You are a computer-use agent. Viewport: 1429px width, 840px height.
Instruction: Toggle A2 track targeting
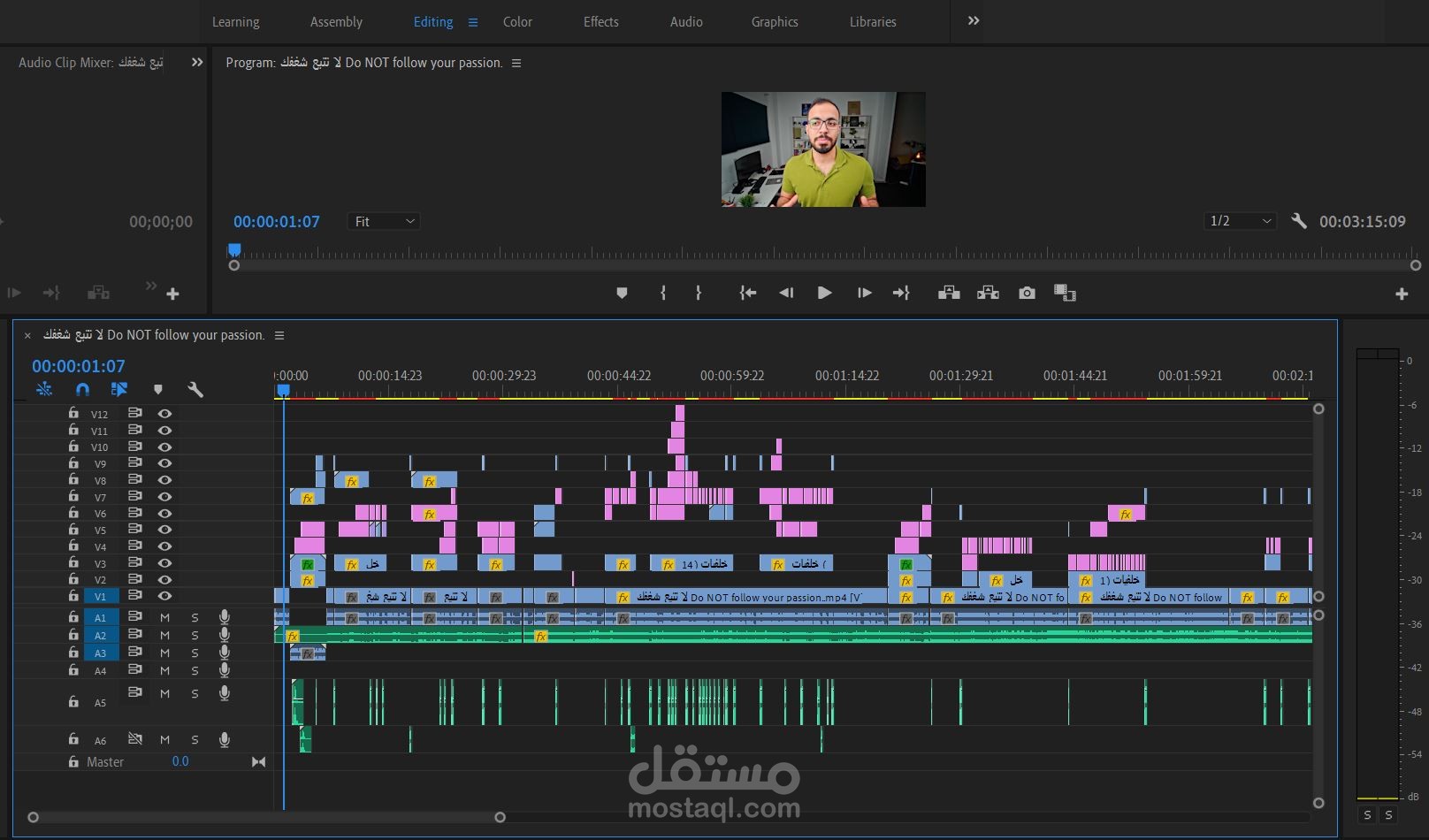[x=100, y=635]
